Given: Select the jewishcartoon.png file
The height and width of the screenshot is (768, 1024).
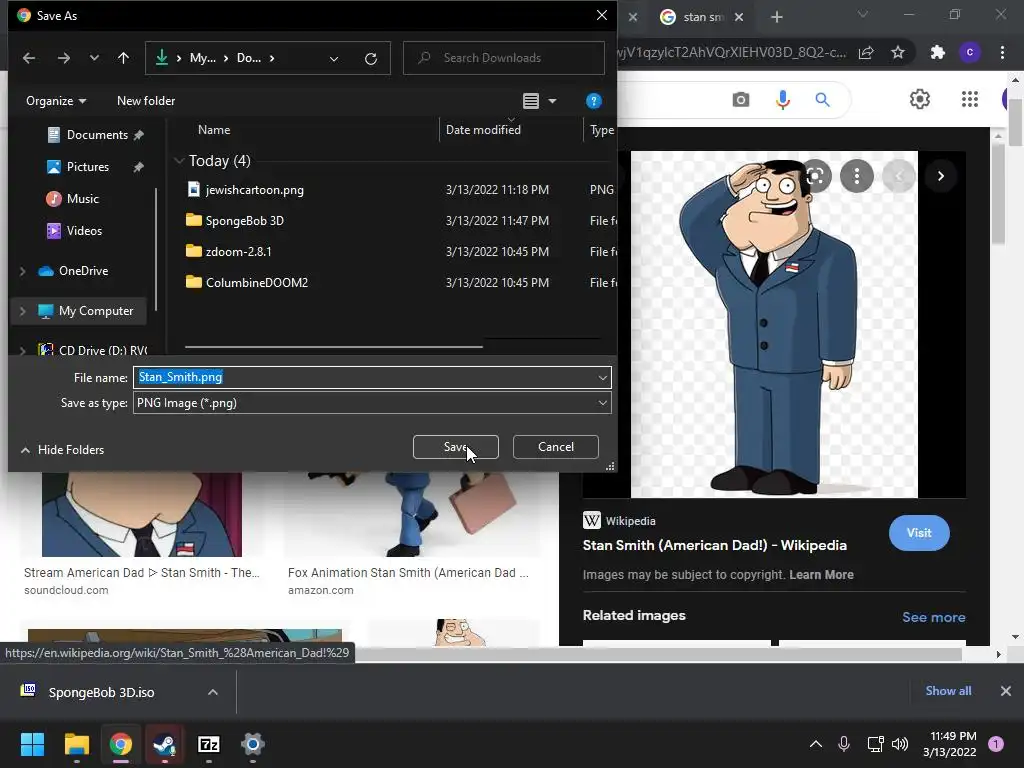Looking at the screenshot, I should [254, 190].
